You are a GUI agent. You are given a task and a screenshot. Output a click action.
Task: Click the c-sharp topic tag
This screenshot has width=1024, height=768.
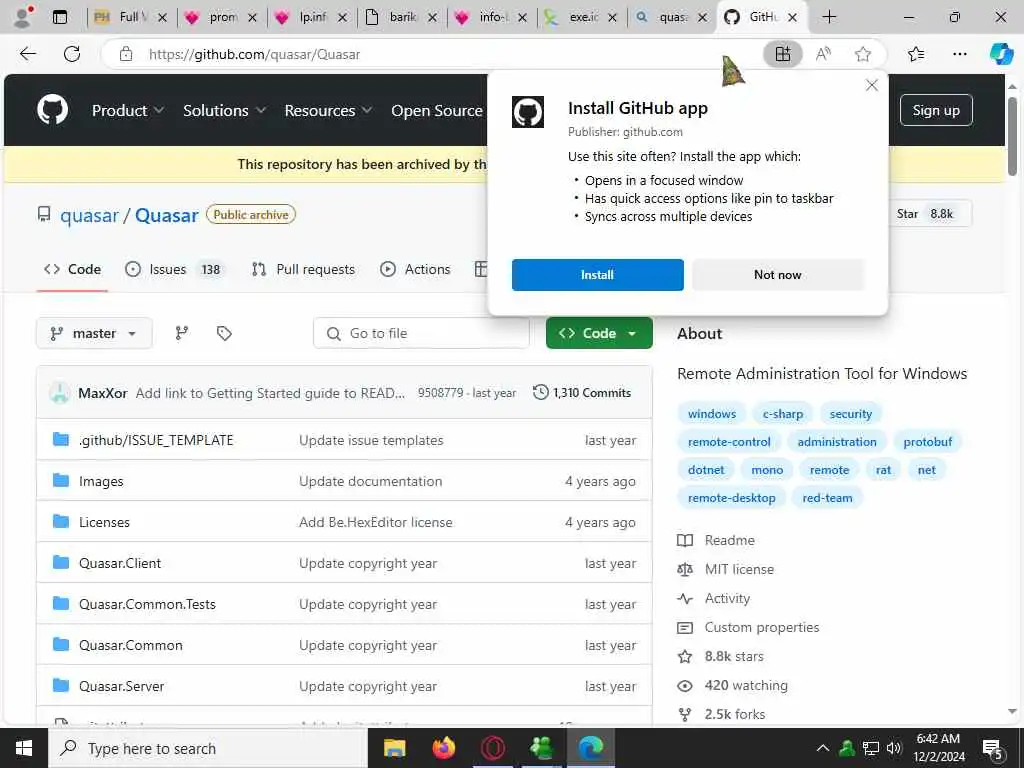[782, 413]
